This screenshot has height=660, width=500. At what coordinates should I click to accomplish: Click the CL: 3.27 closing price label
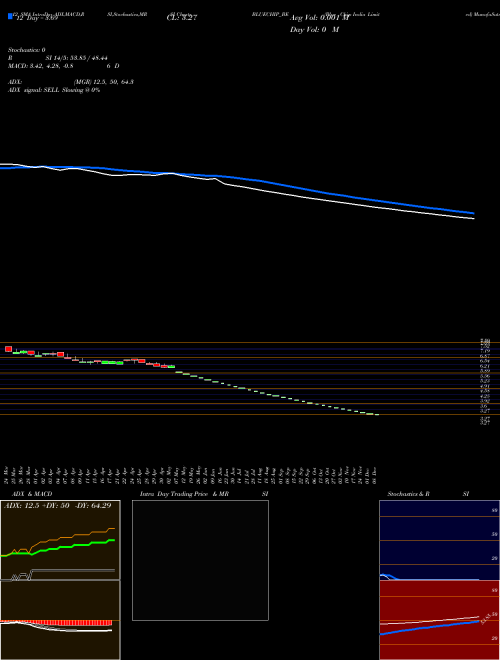182,18
